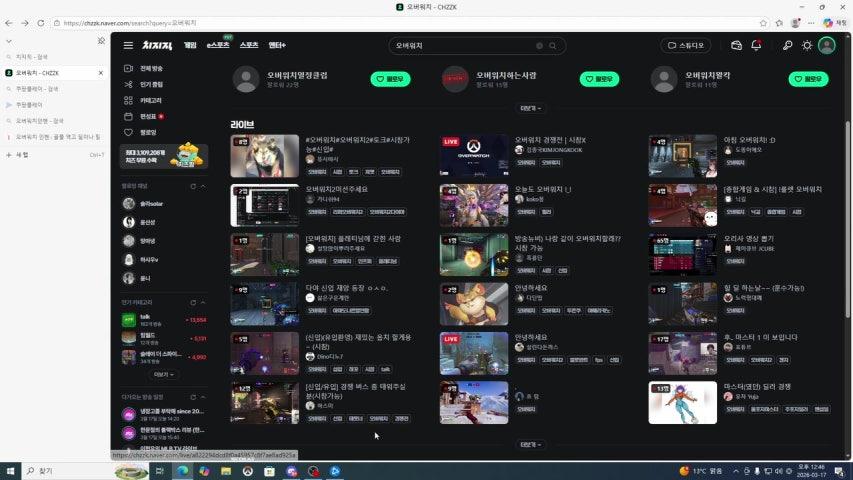Open the taskbar search box
This screenshot has height=480, width=853.
tap(87, 471)
